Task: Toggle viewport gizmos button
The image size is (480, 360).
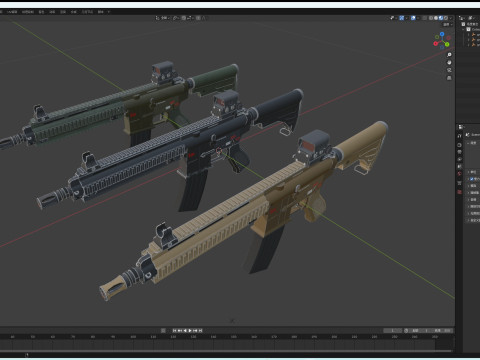Action: (402, 18)
